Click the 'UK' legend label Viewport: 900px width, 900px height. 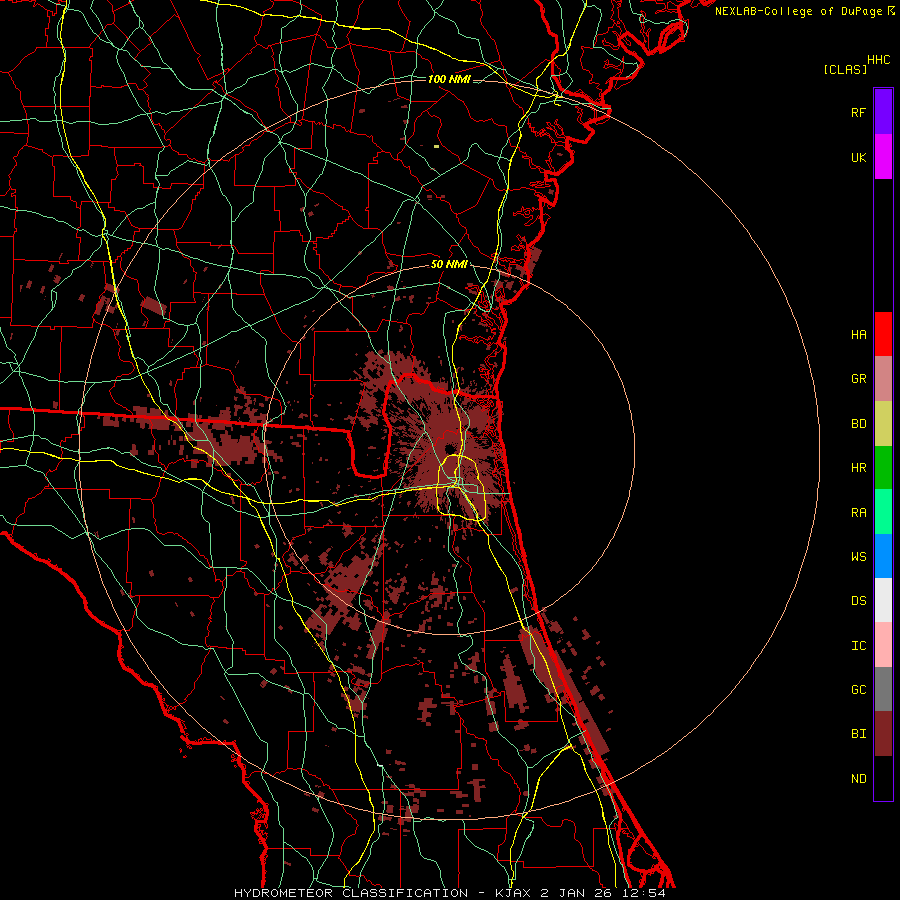coord(858,157)
